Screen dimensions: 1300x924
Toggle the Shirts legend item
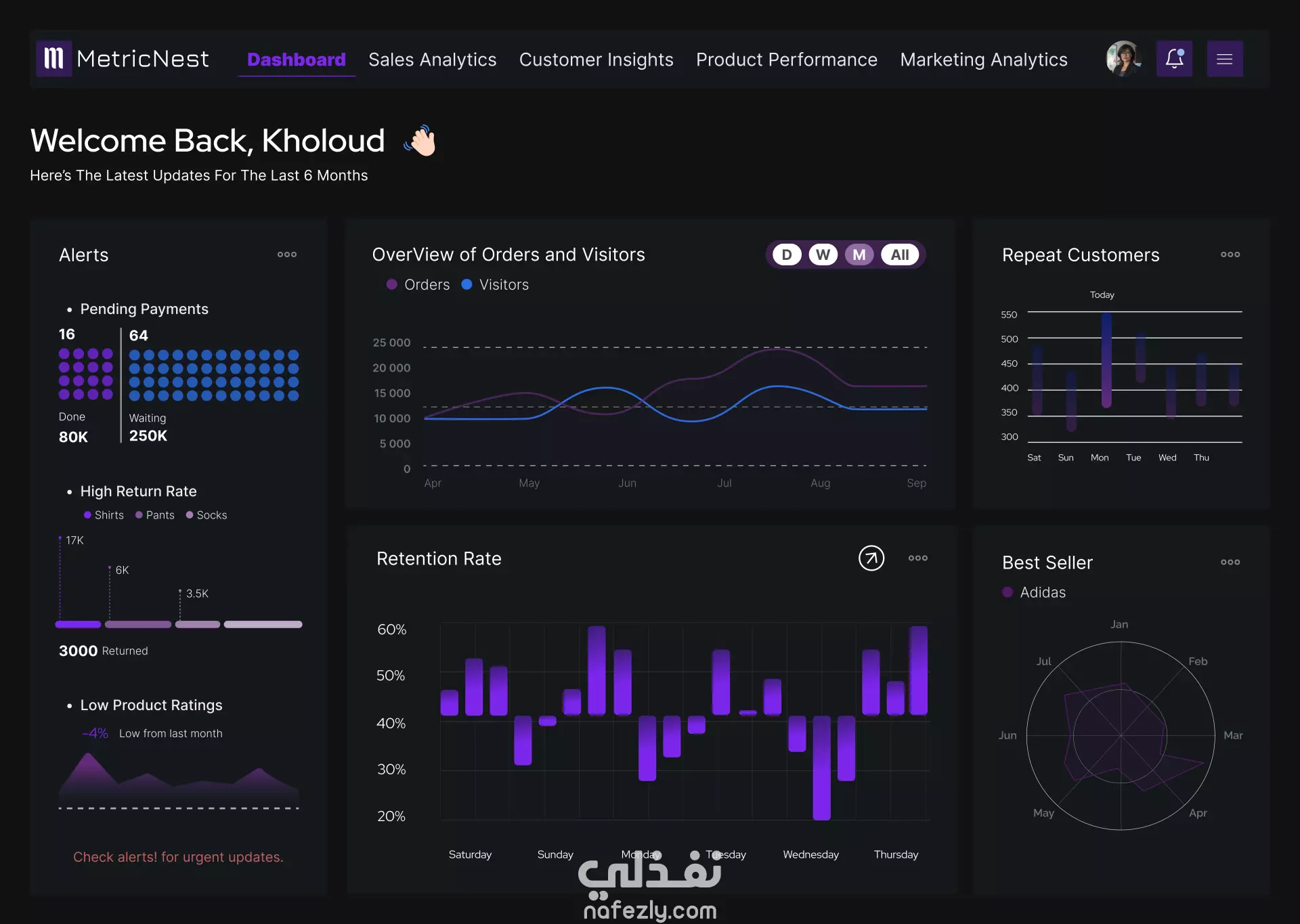pyautogui.click(x=104, y=515)
